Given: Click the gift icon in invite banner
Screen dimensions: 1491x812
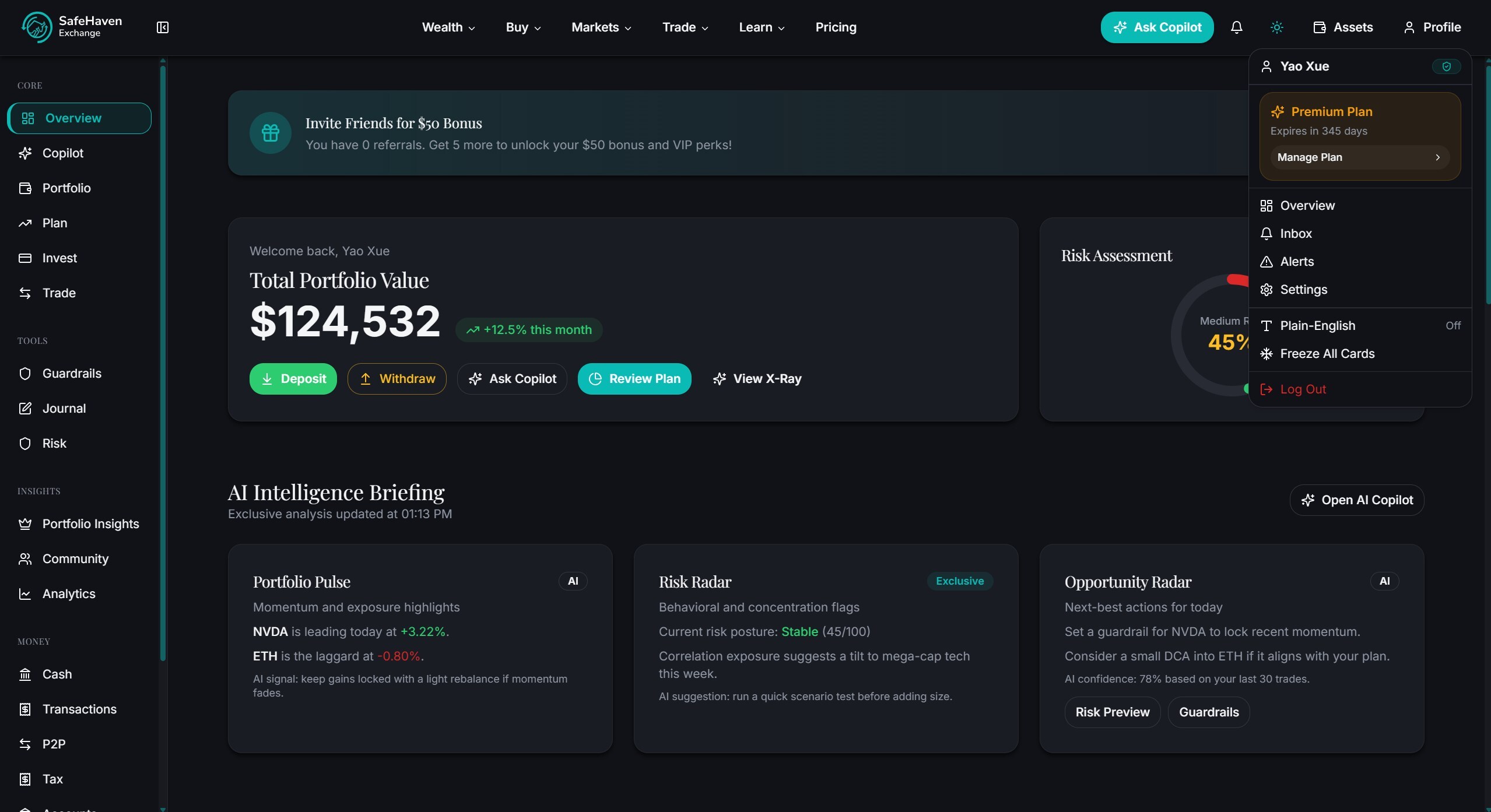Looking at the screenshot, I should 271,133.
